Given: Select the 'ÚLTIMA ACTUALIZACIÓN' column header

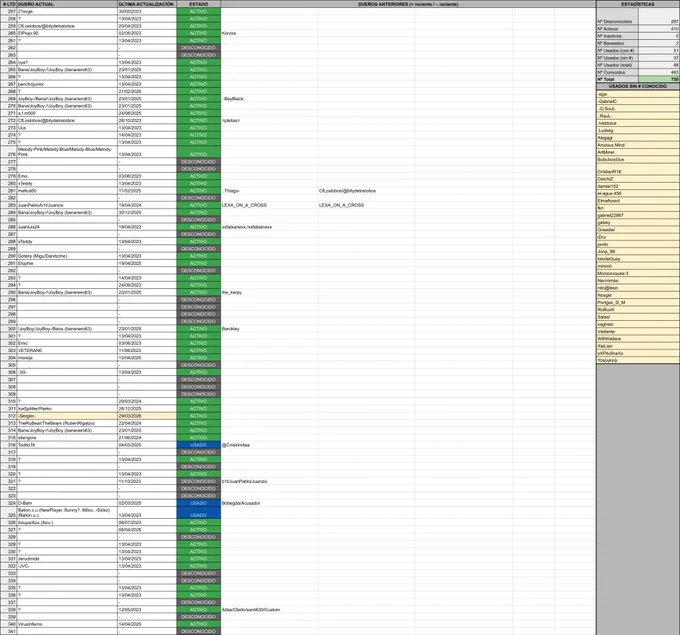Looking at the screenshot, I should [x=147, y=4].
